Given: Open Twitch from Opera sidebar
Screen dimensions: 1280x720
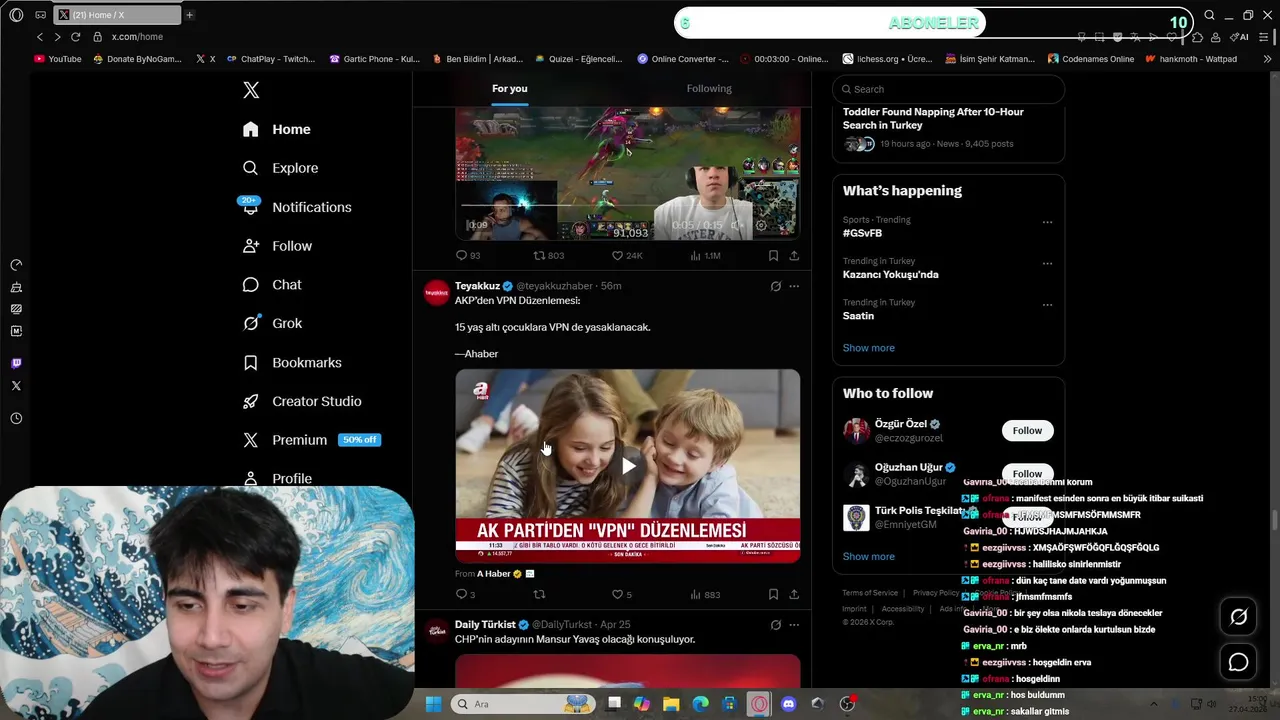Looking at the screenshot, I should click(x=16, y=363).
